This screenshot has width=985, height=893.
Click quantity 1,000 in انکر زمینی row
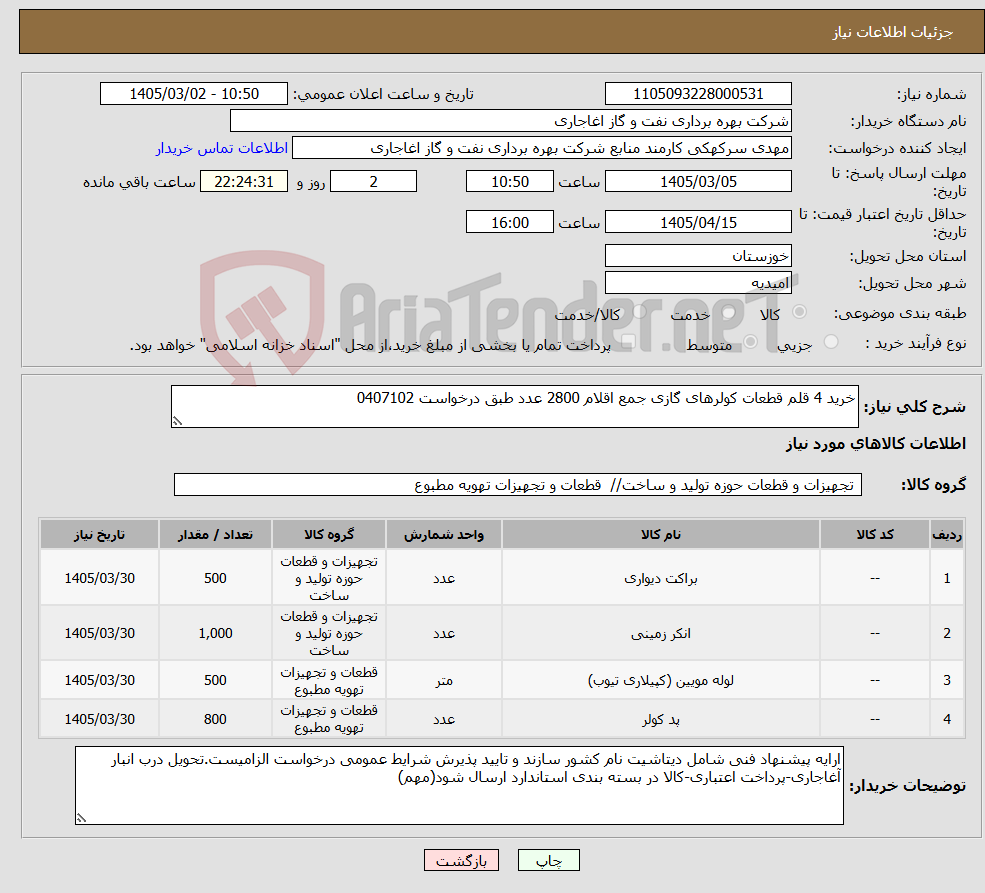point(215,634)
